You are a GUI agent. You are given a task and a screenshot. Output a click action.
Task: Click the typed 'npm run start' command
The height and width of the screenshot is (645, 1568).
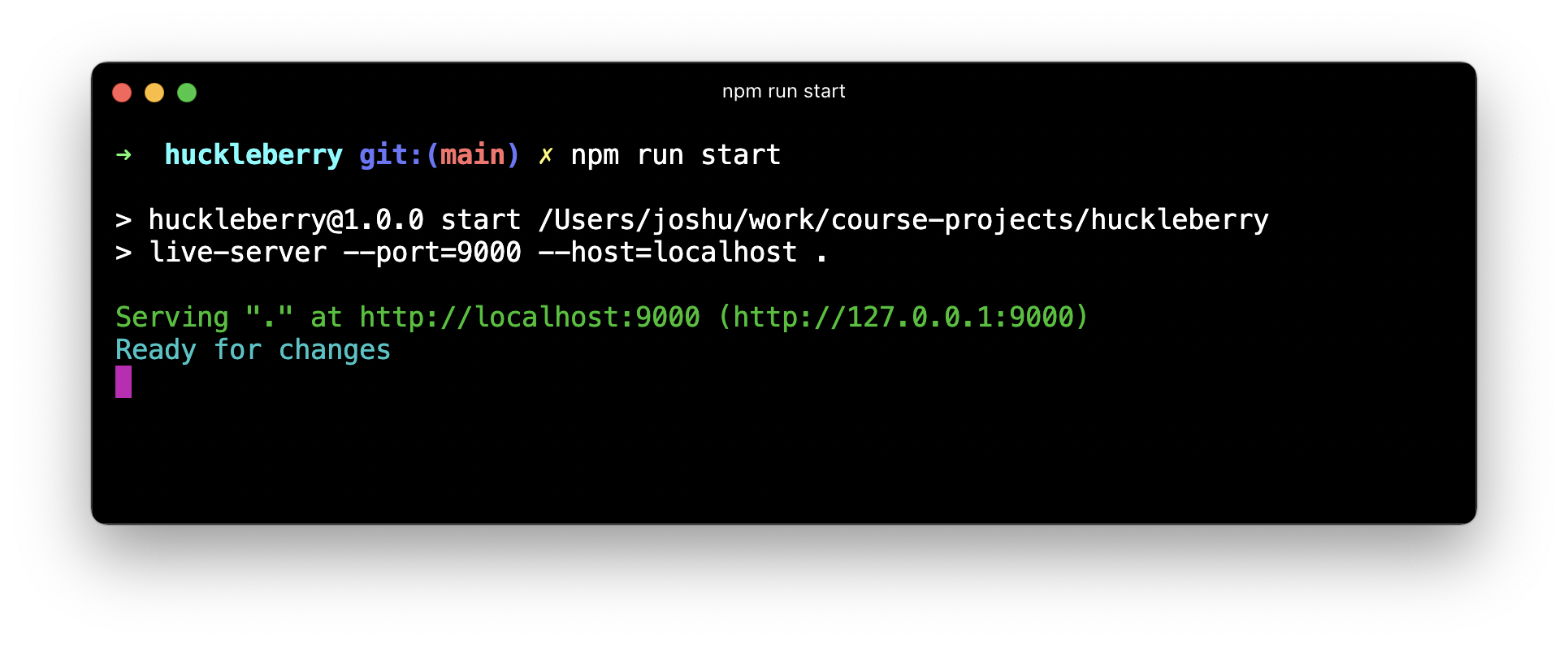(x=676, y=155)
